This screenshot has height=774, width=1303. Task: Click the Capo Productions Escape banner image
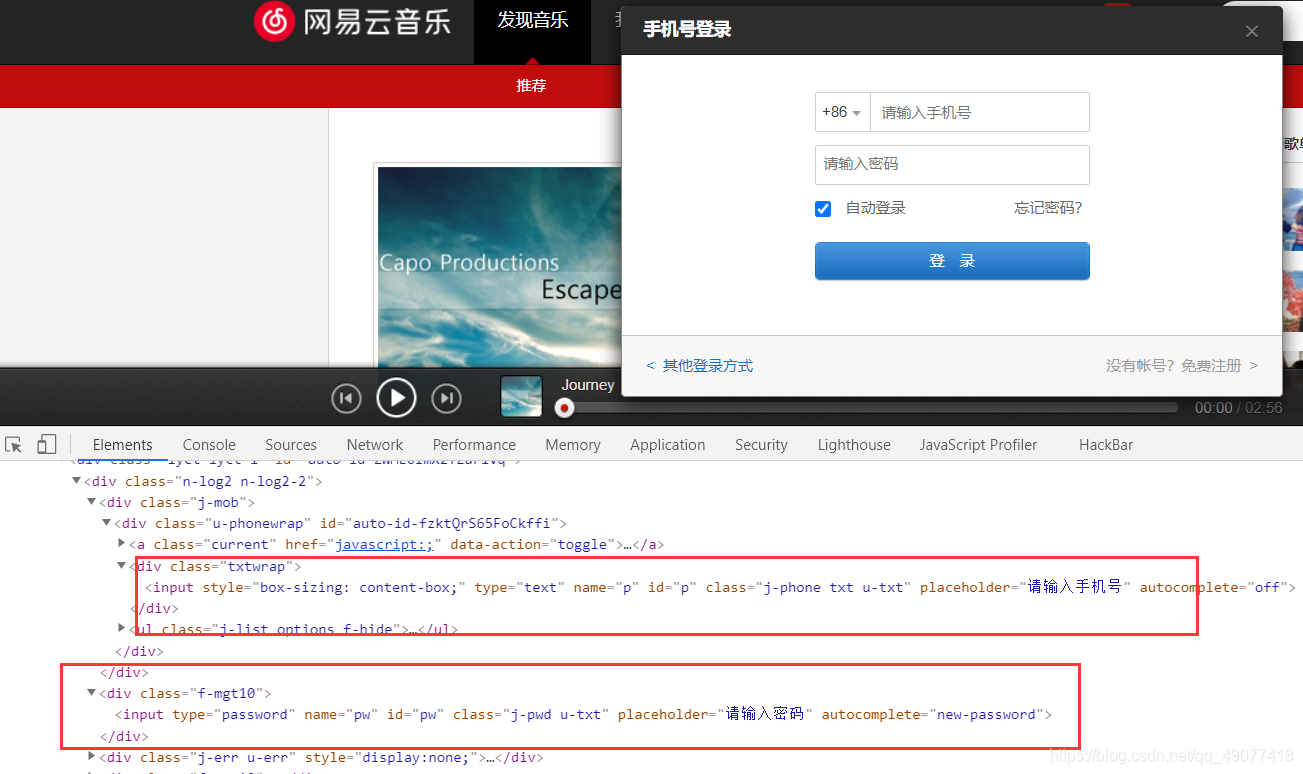[498, 266]
